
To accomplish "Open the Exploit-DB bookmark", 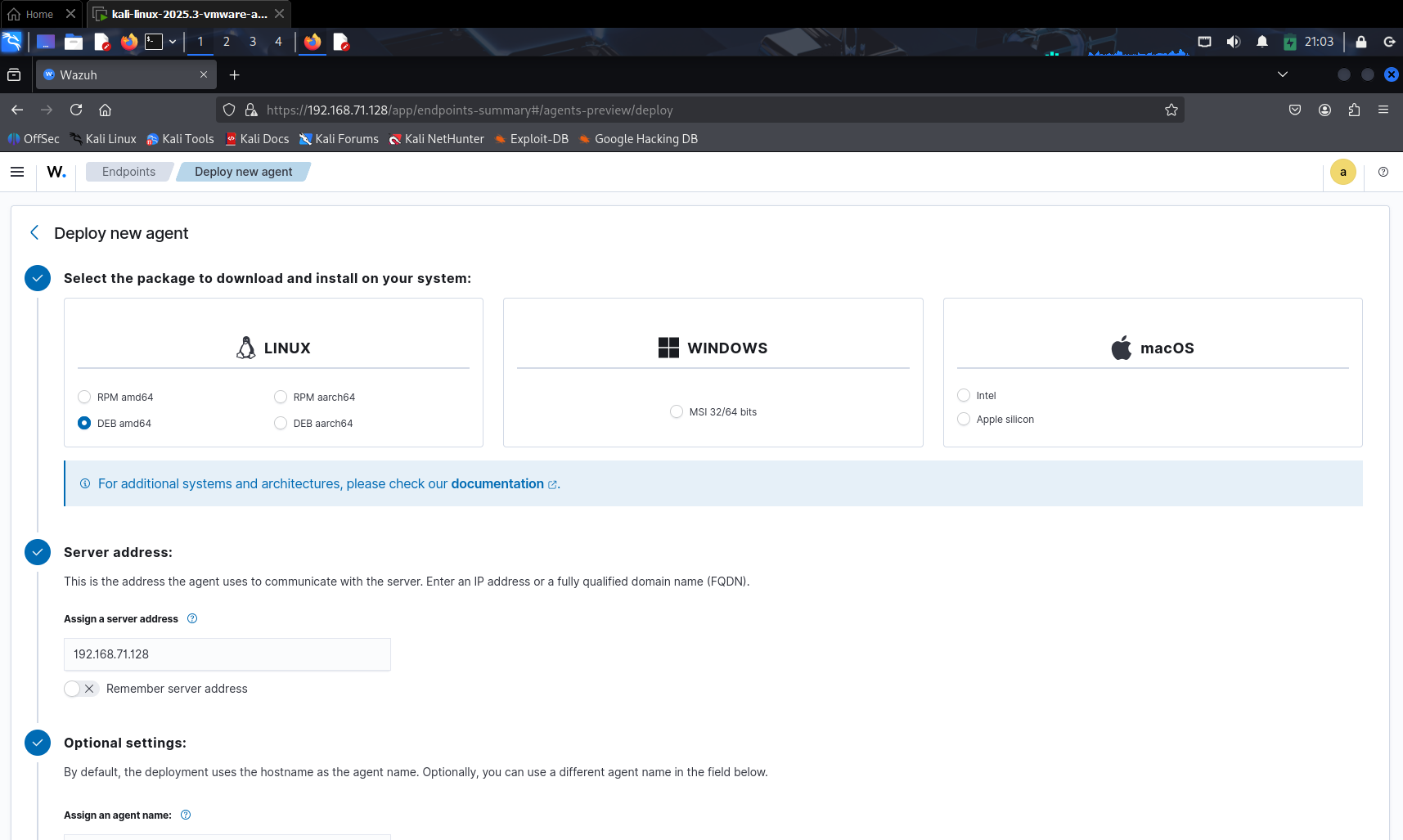I will click(532, 139).
